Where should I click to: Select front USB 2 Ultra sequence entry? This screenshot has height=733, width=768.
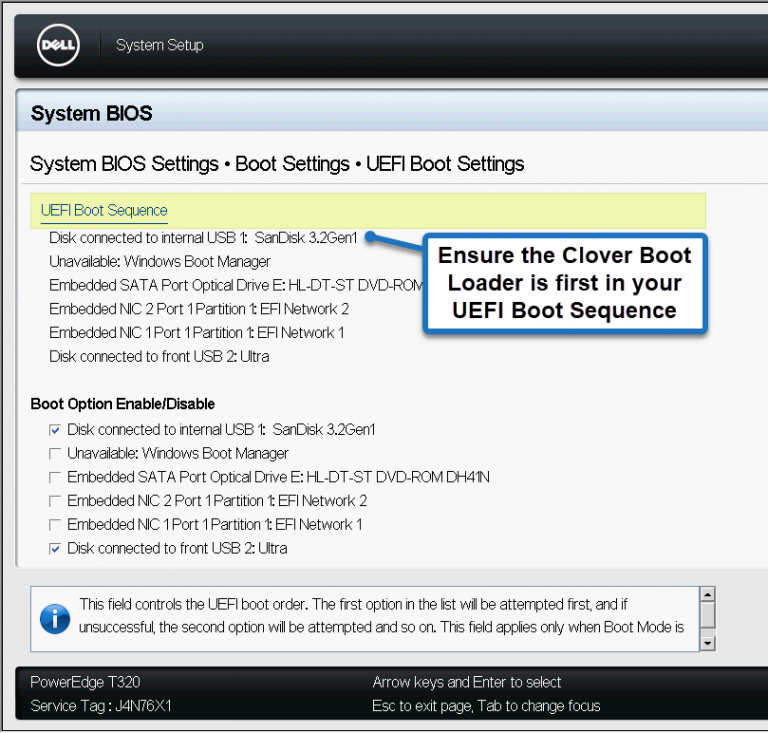(x=158, y=356)
